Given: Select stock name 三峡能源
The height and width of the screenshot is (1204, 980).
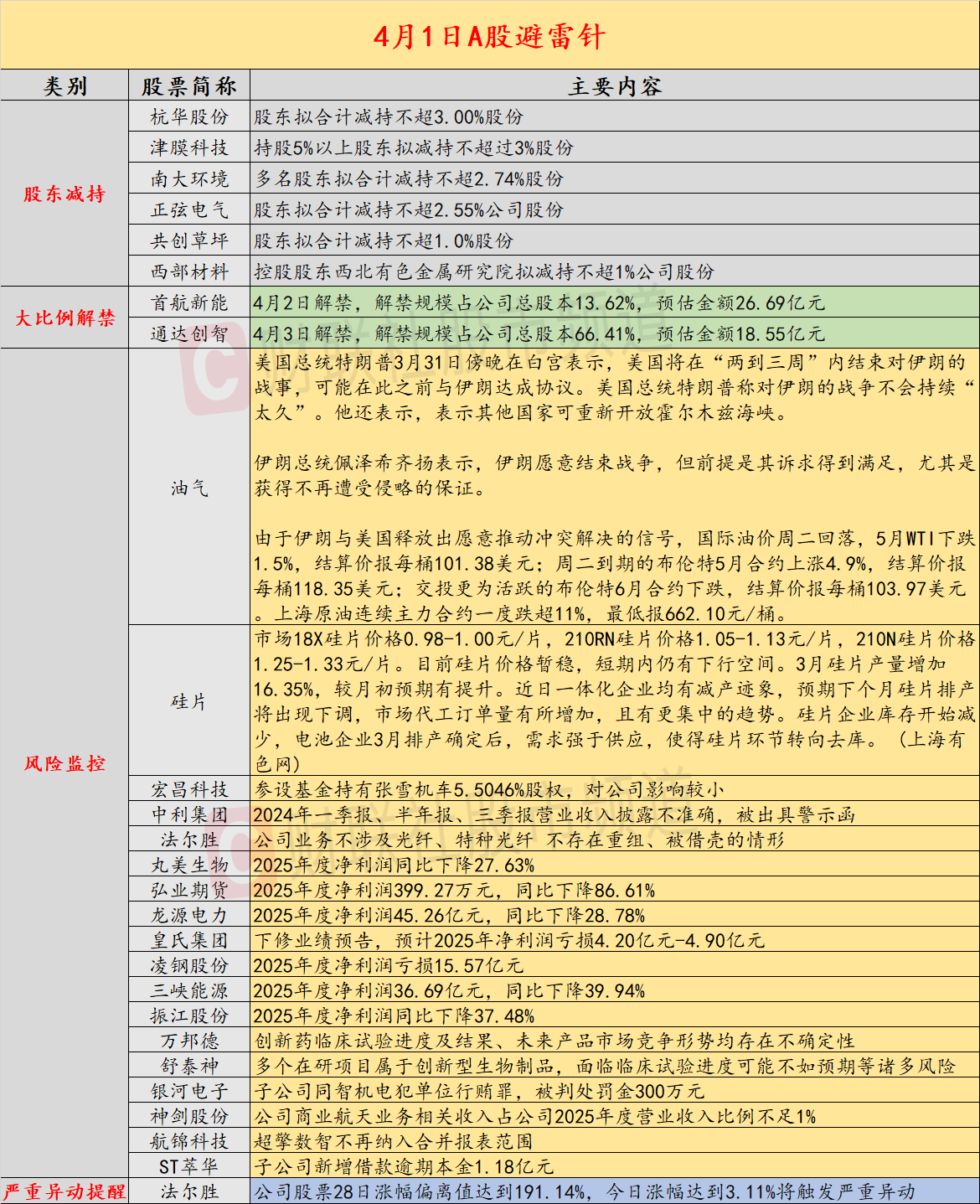Looking at the screenshot, I should pyautogui.click(x=189, y=990).
